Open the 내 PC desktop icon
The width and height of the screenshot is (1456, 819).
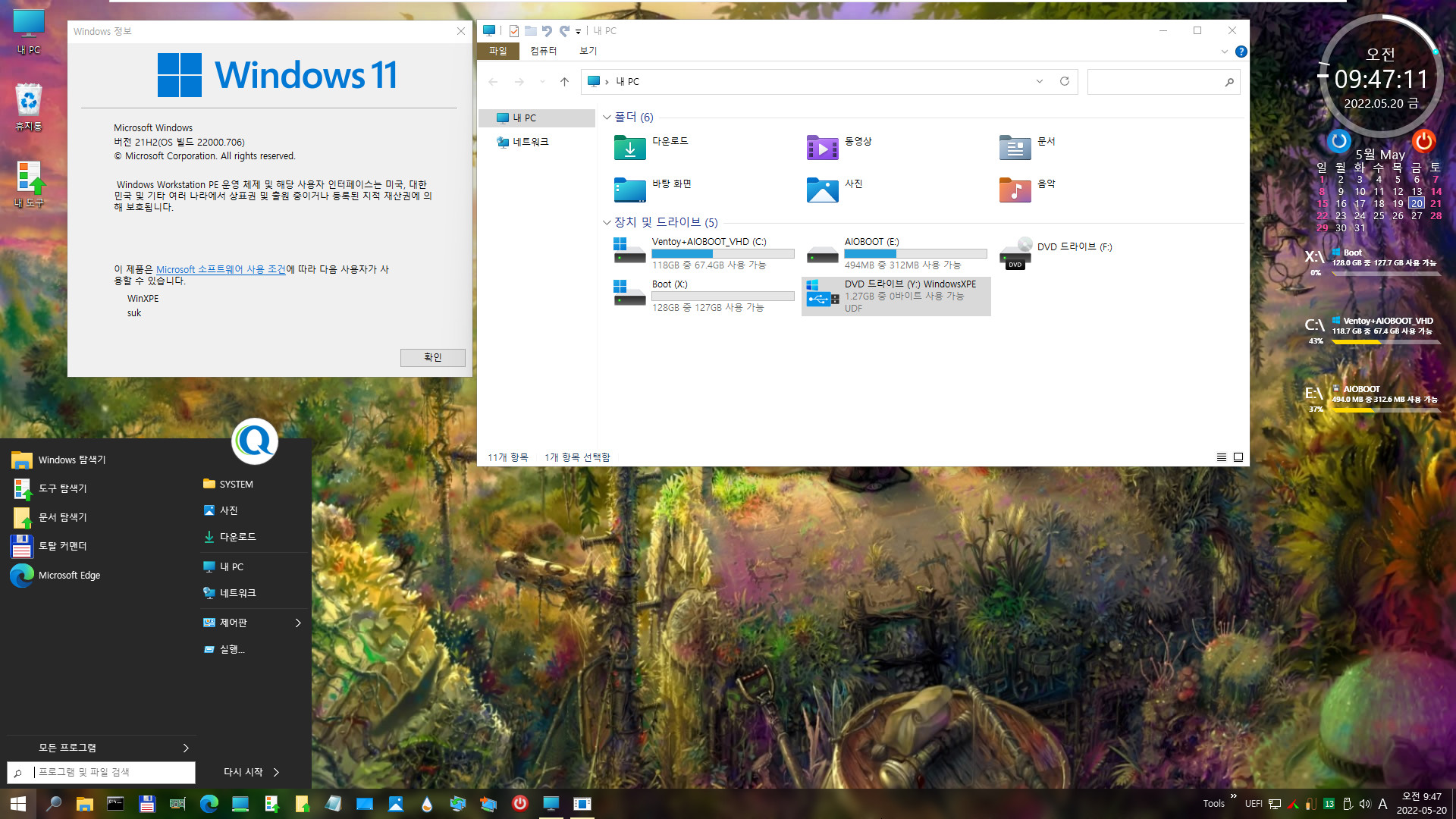(x=29, y=32)
